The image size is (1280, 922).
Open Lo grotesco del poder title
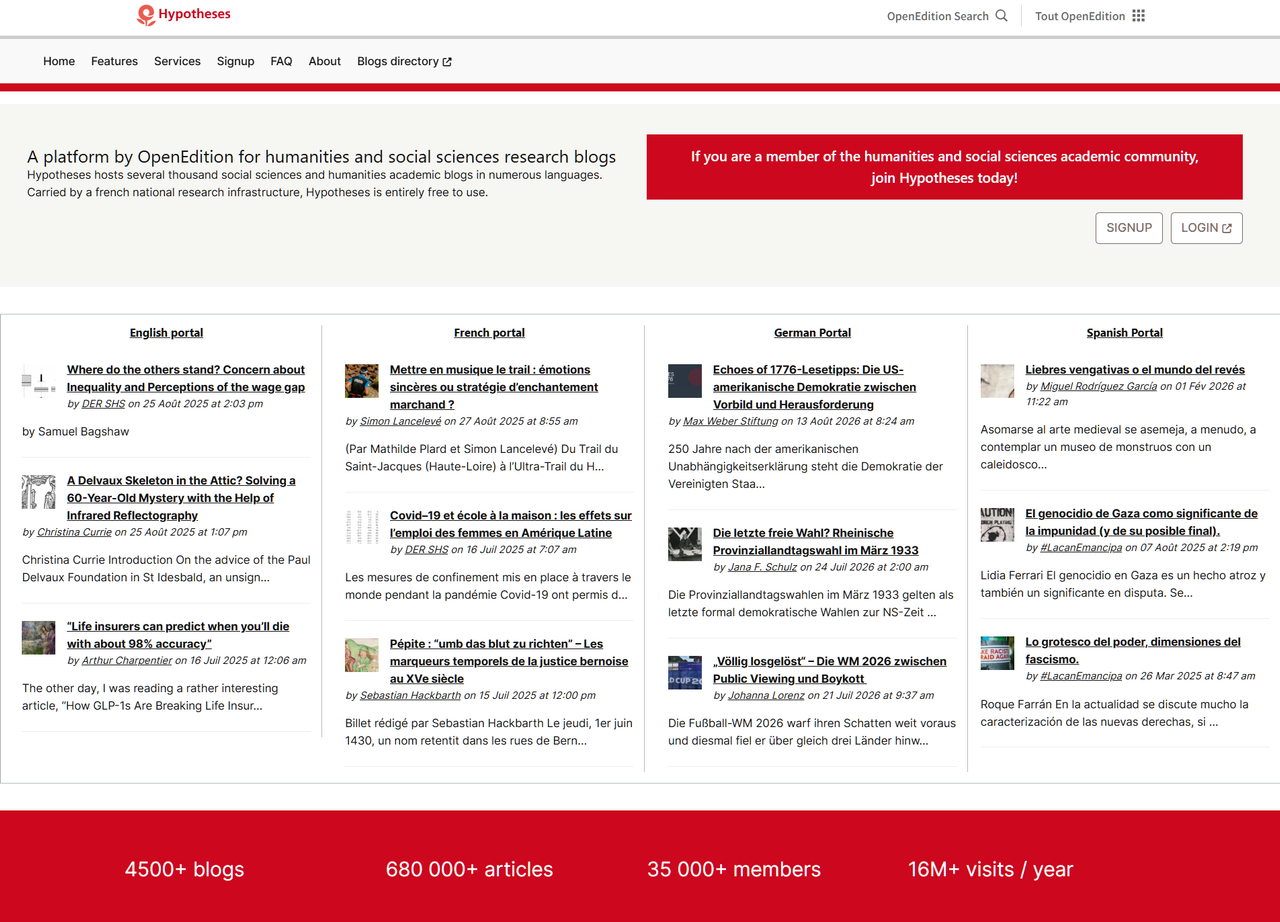coord(1133,650)
